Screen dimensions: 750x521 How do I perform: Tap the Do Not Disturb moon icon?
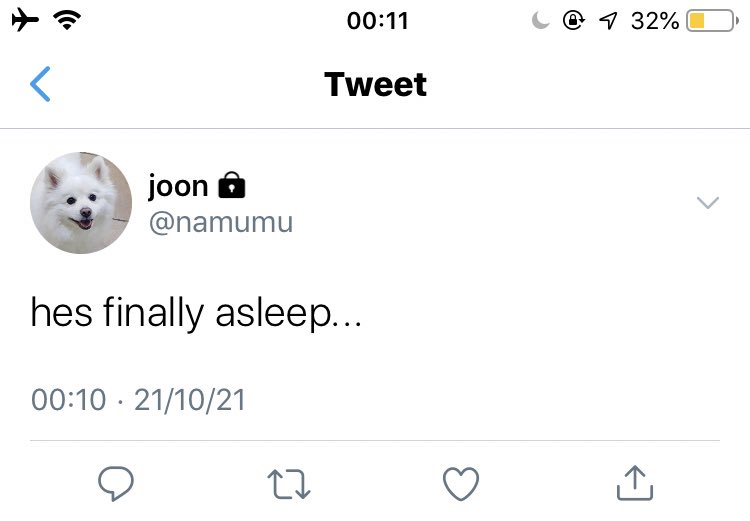point(540,21)
